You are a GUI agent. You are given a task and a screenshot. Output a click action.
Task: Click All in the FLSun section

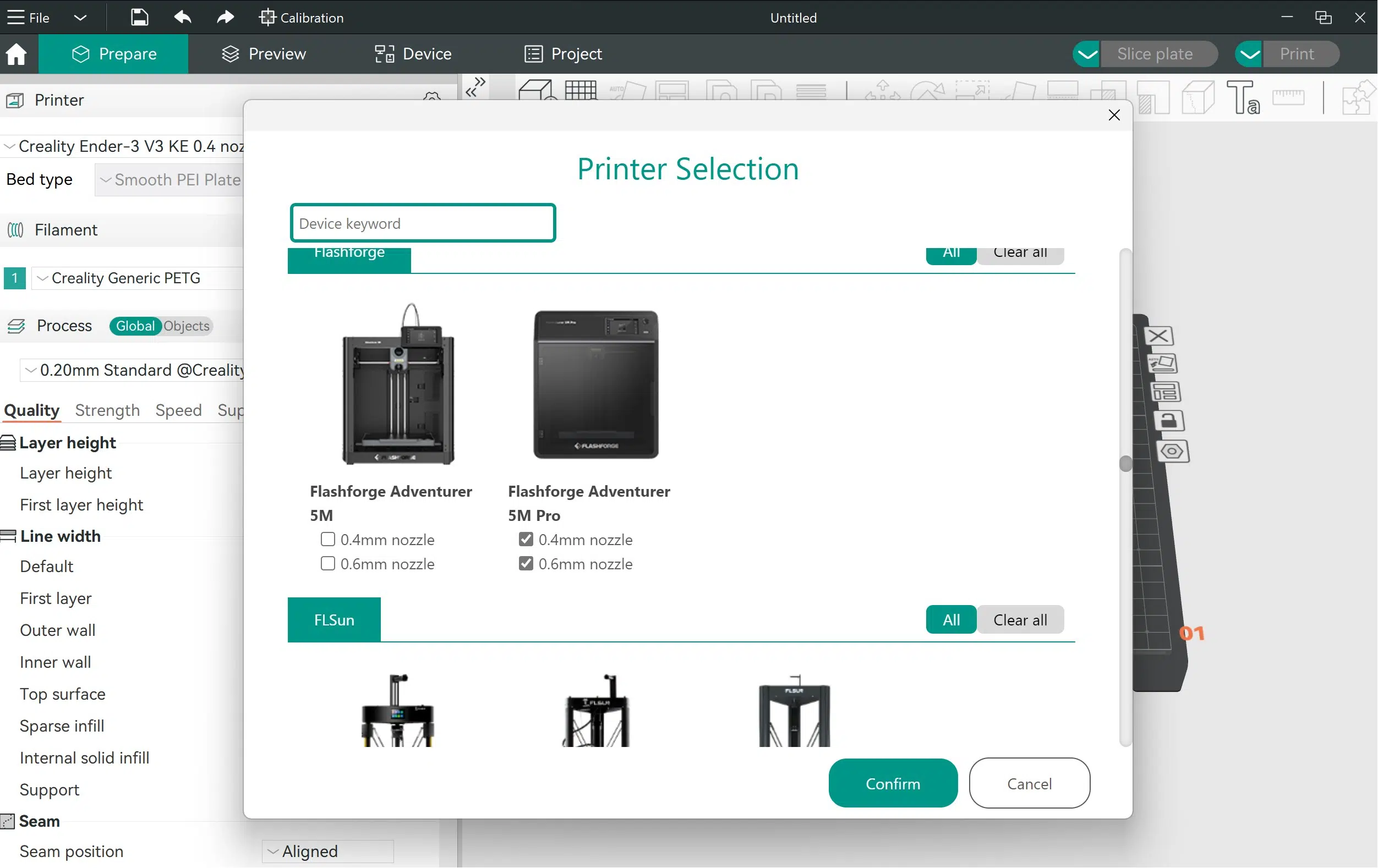(951, 620)
